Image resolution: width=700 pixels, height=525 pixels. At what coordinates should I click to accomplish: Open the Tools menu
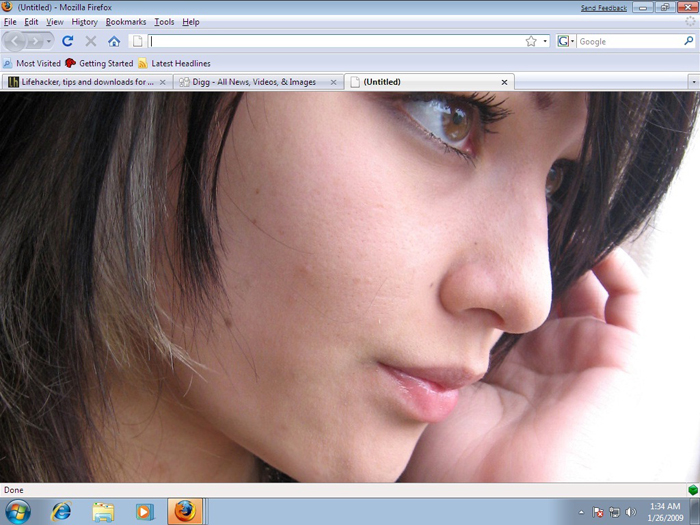pyautogui.click(x=164, y=22)
